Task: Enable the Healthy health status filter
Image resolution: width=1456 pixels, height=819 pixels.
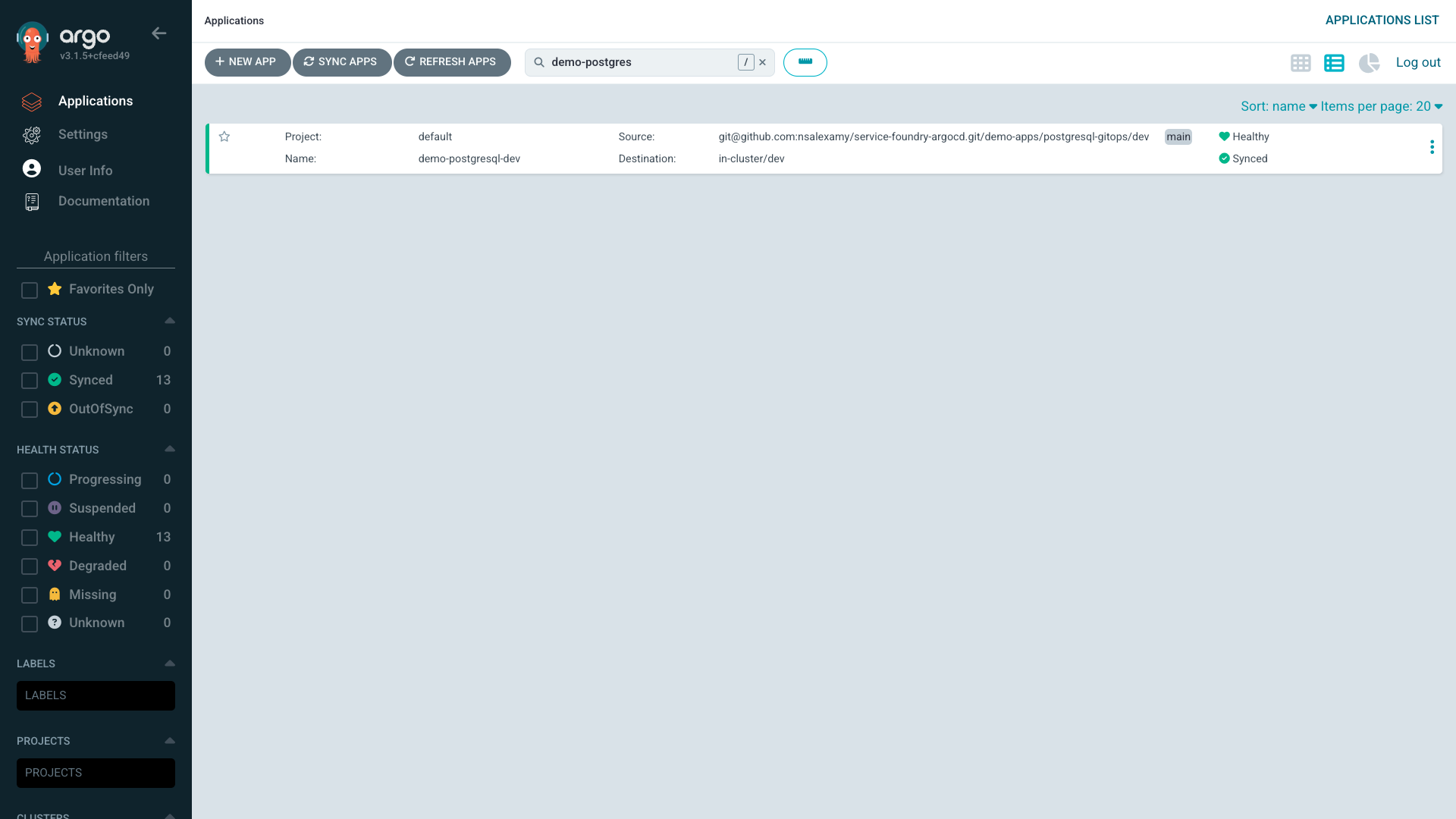Action: coord(30,538)
